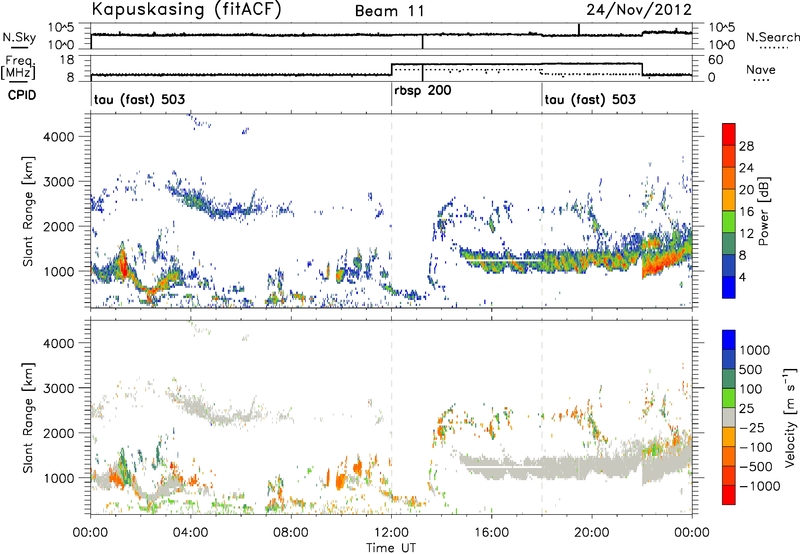Pick the blue bottom segment of Power color bar
Image resolution: width=800 pixels, height=554 pixels.
[x=729, y=287]
